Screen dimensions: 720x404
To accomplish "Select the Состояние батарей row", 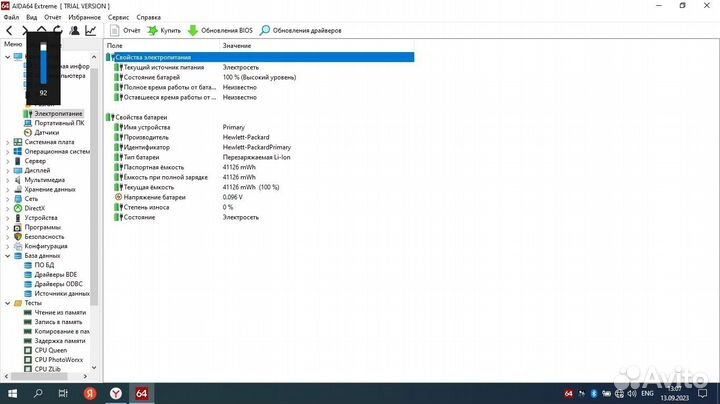I will (x=259, y=77).
